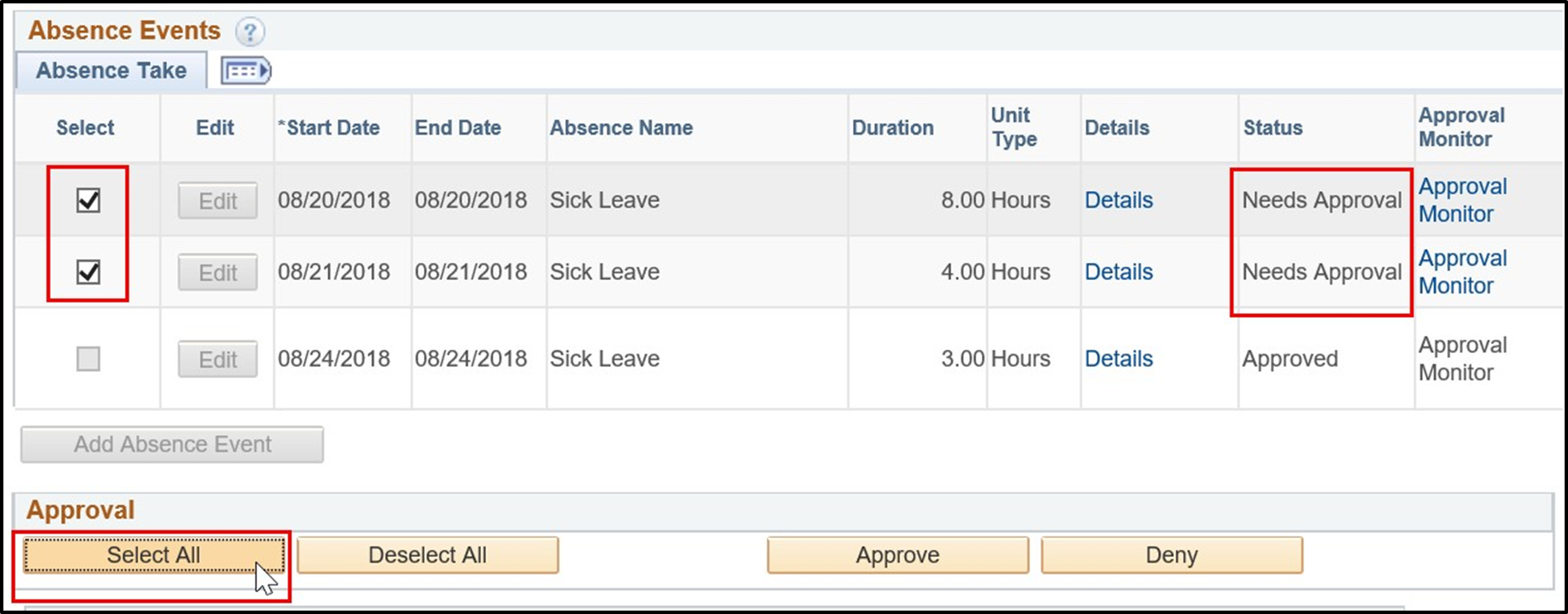
Task: Open Details for the 08/24/2018 absence
Action: [x=1119, y=358]
